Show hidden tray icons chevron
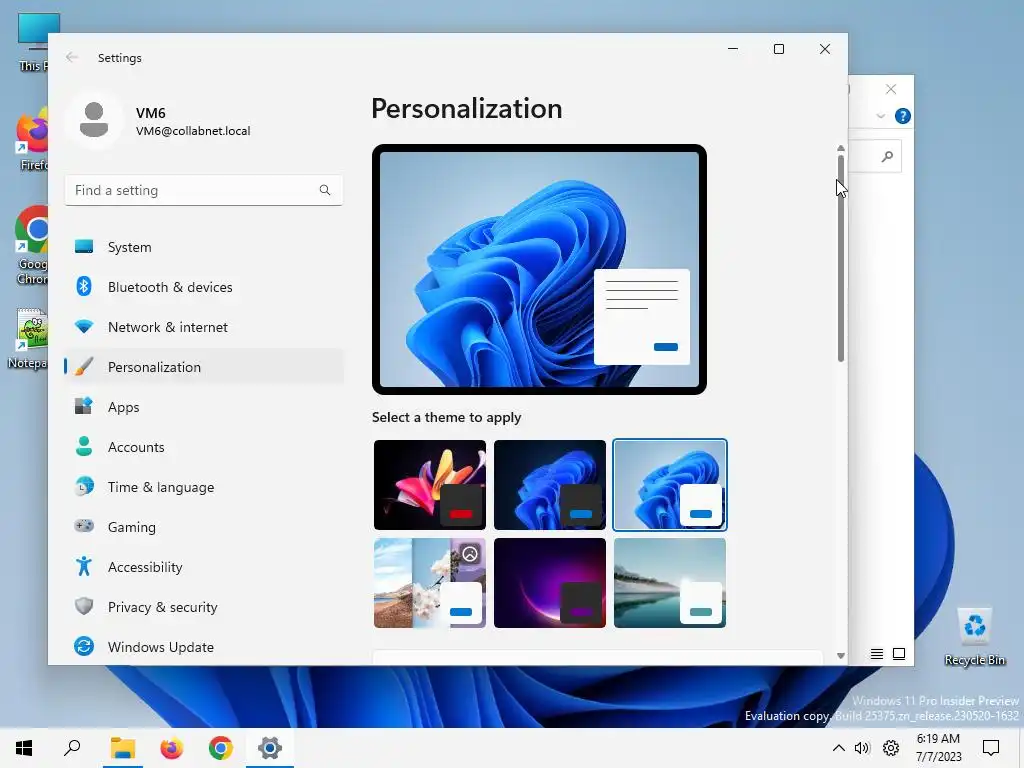The height and width of the screenshot is (768, 1024). (839, 748)
